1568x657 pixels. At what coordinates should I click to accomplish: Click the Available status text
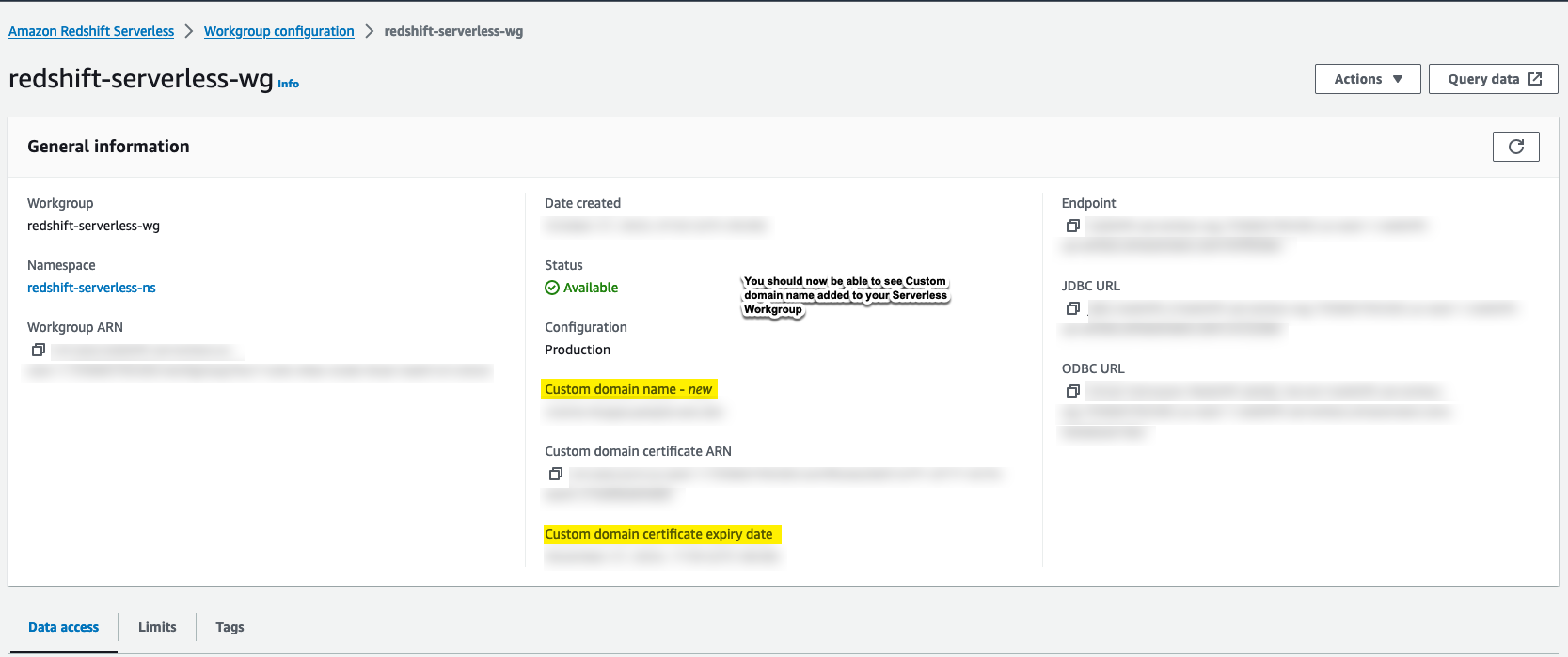coord(591,288)
